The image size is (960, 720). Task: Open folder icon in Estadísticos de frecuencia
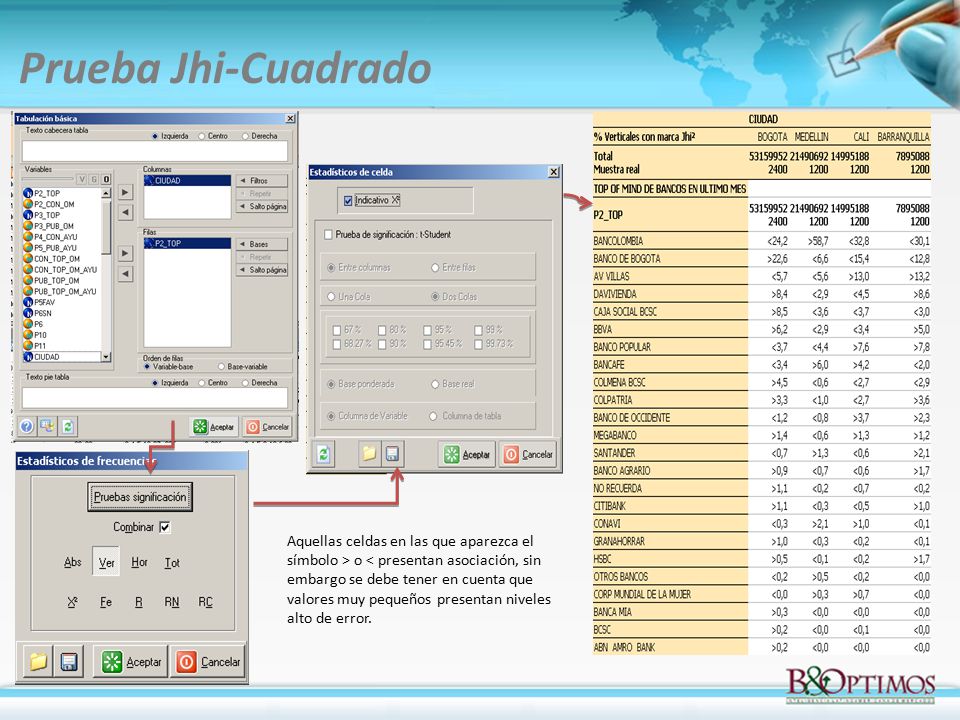(x=39, y=662)
